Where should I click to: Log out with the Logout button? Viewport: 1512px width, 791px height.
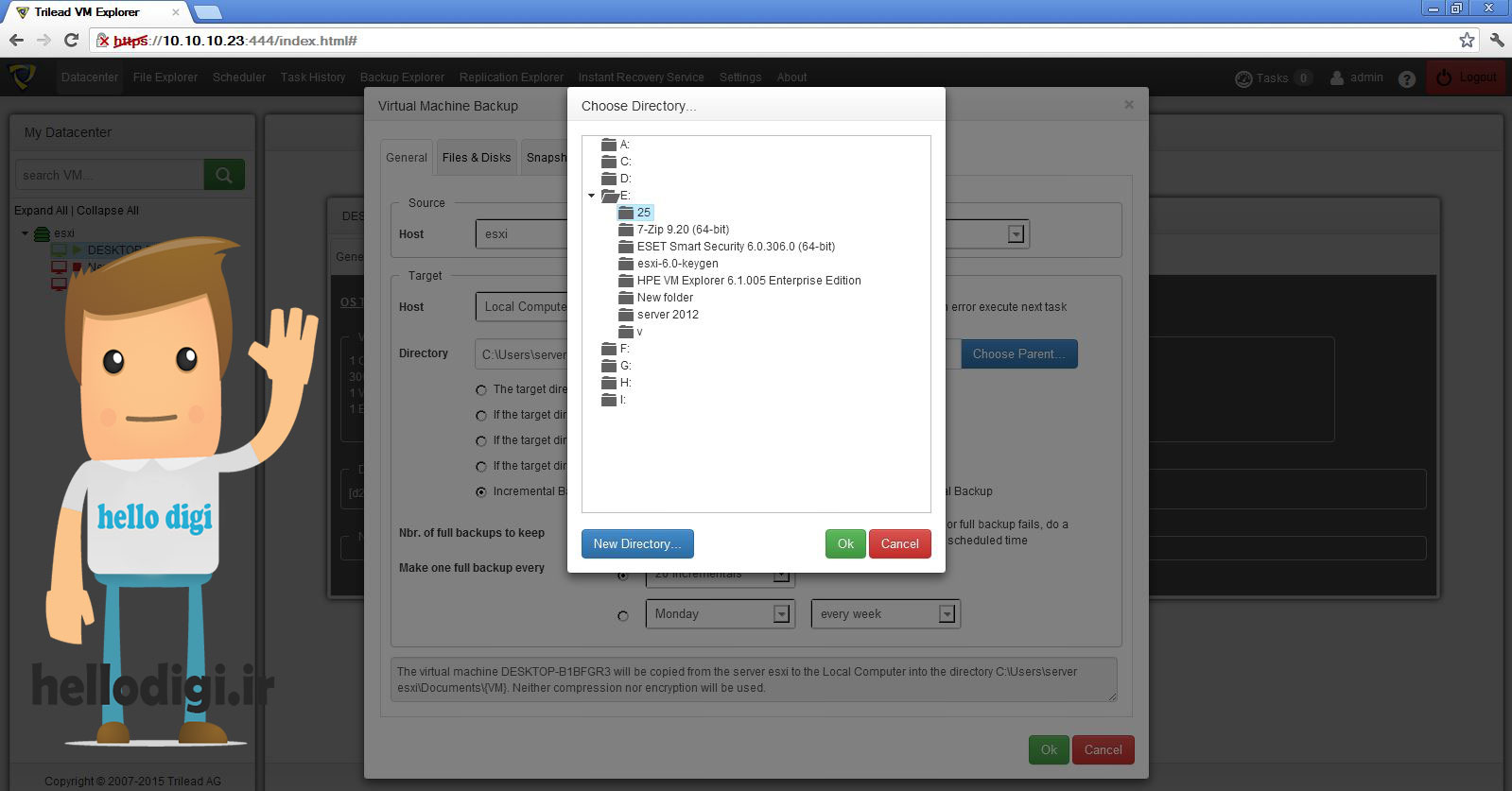point(1467,77)
